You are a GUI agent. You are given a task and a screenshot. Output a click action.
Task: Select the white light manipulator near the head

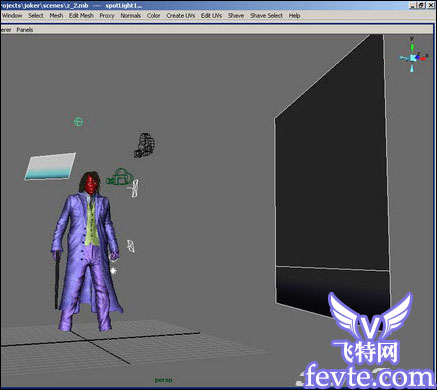tap(134, 188)
